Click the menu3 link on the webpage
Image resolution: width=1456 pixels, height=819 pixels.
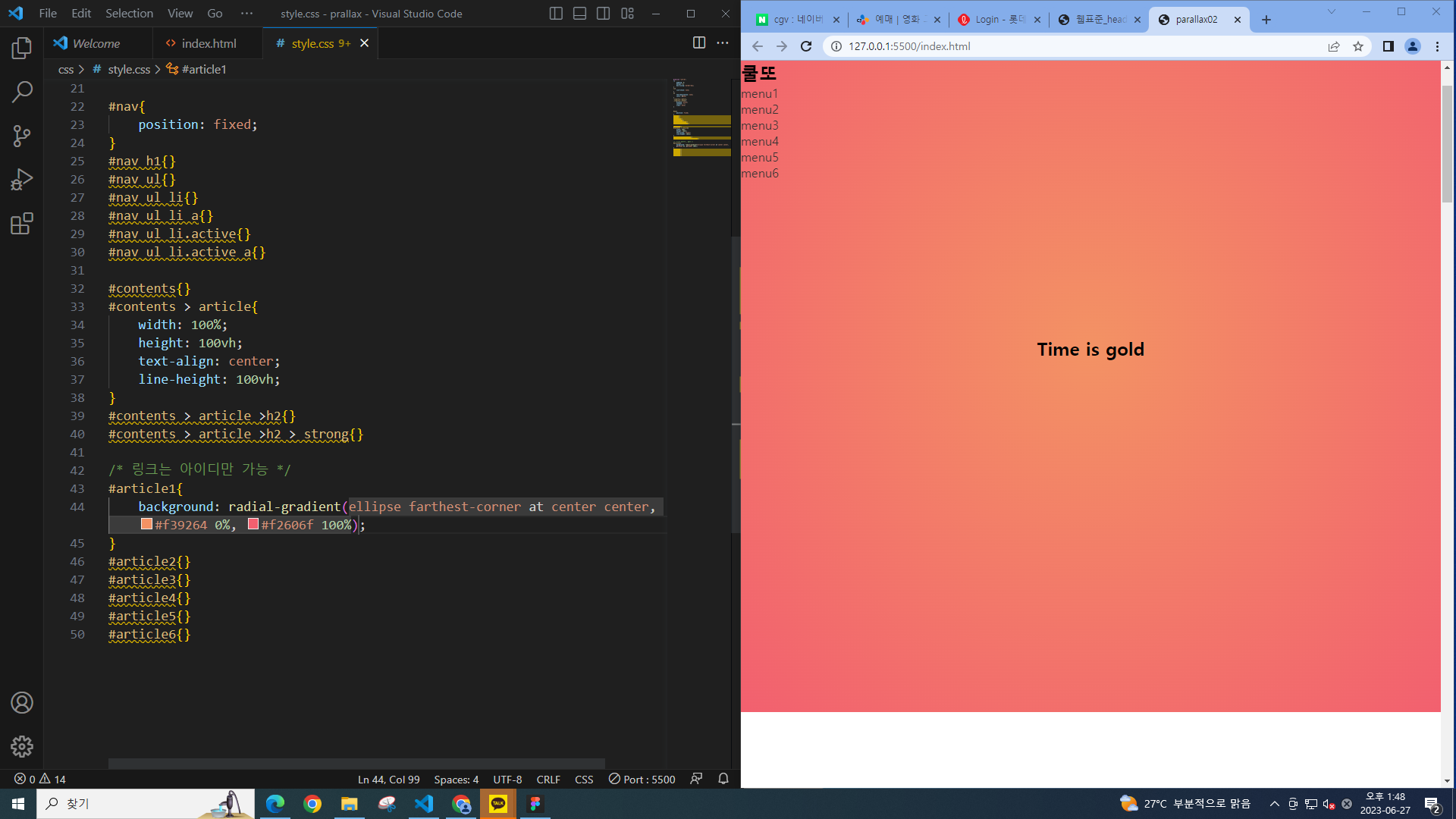click(x=760, y=125)
